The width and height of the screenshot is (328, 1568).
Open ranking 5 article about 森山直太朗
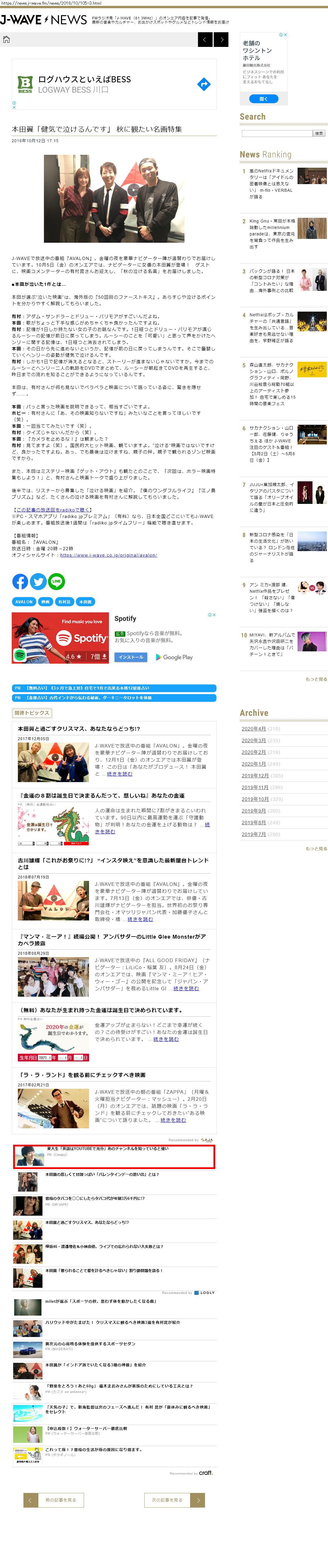(x=272, y=384)
